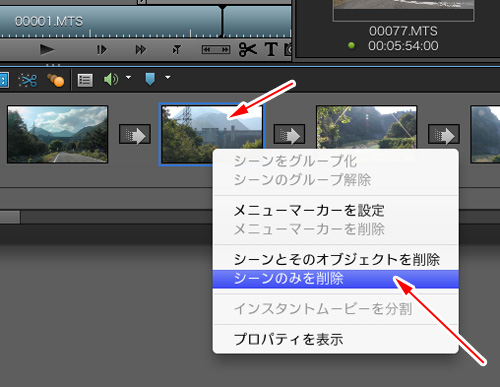The height and width of the screenshot is (387, 500).
Task: Click the step forward one frame button
Action: point(102,50)
